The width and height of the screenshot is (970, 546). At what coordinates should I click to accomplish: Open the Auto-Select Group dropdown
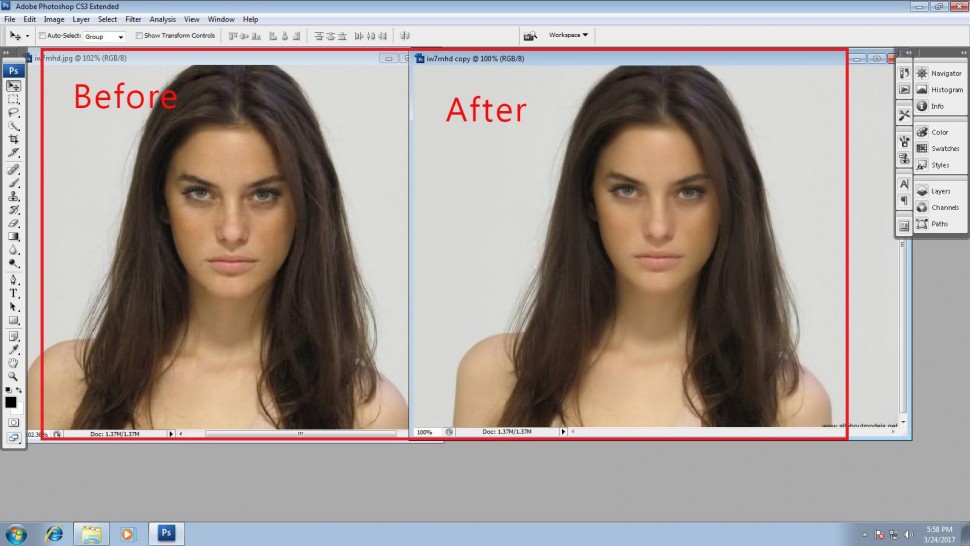coord(104,36)
